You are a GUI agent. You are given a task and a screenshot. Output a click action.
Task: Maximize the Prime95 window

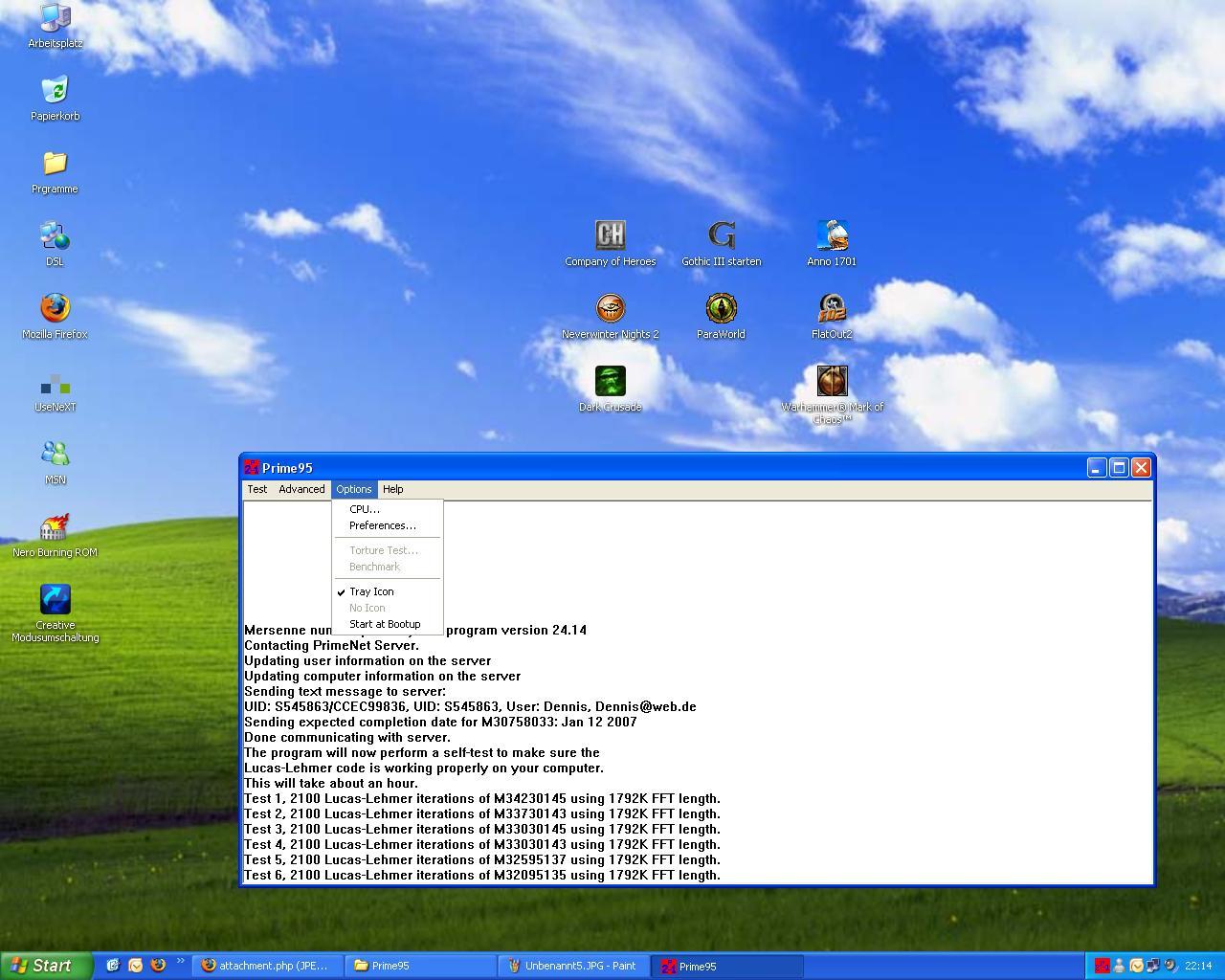point(1119,467)
